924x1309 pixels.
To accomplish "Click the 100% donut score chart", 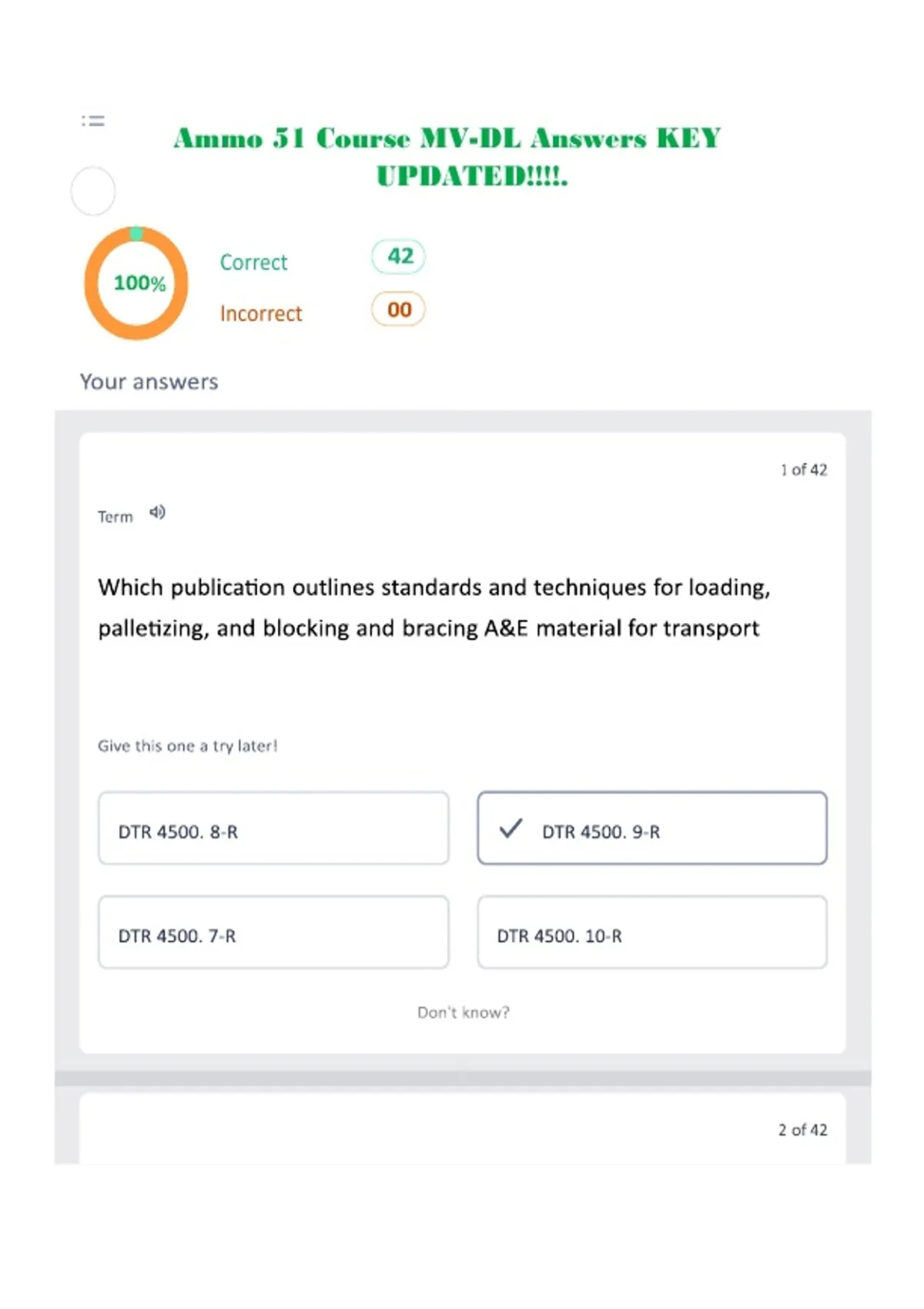I will tap(136, 283).
